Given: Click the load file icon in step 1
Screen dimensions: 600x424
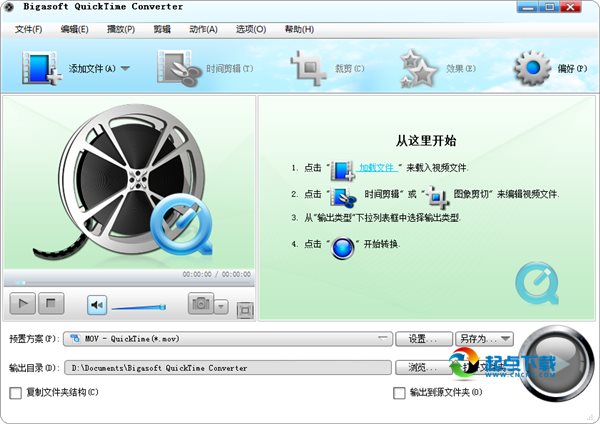Looking at the screenshot, I should click(342, 170).
